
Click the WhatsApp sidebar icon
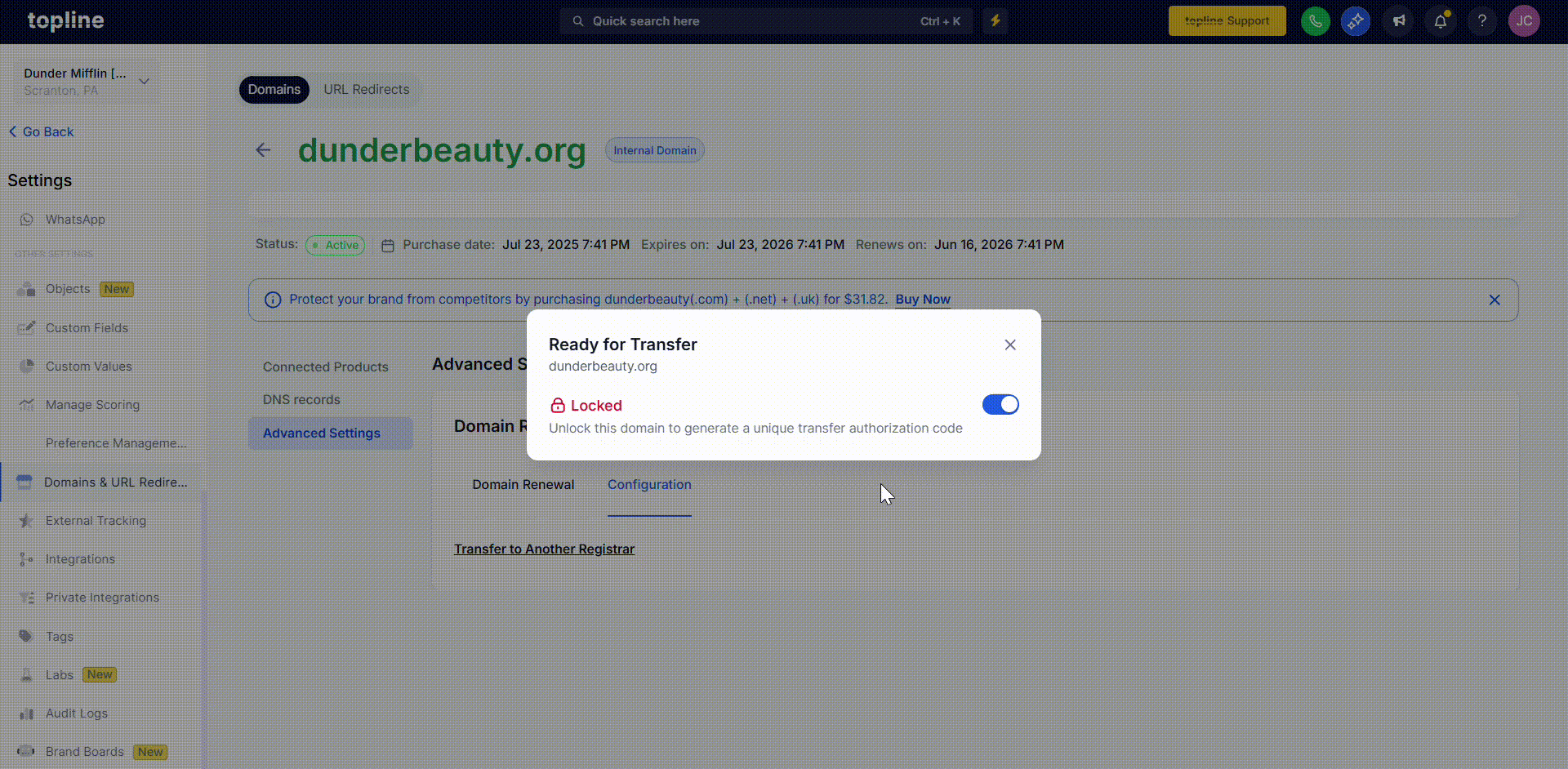pyautogui.click(x=26, y=220)
